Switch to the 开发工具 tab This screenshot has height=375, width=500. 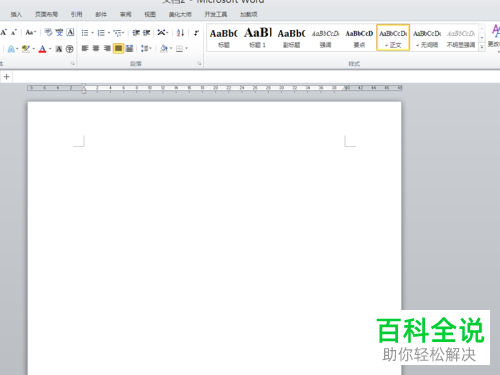coord(216,14)
